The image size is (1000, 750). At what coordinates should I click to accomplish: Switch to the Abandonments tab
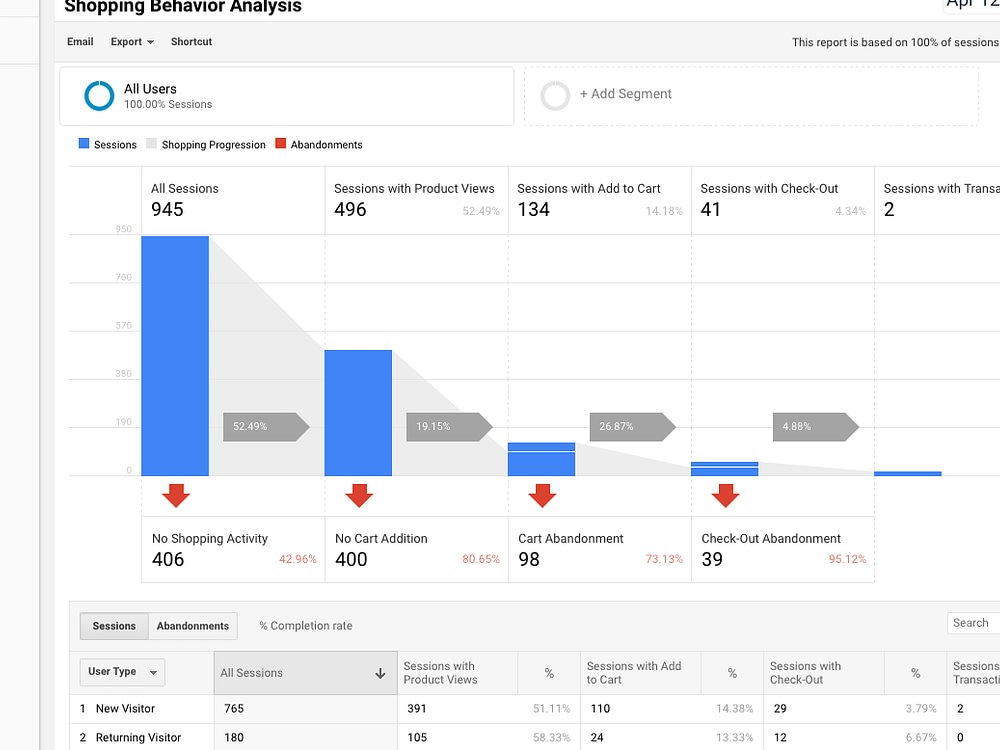click(x=193, y=626)
